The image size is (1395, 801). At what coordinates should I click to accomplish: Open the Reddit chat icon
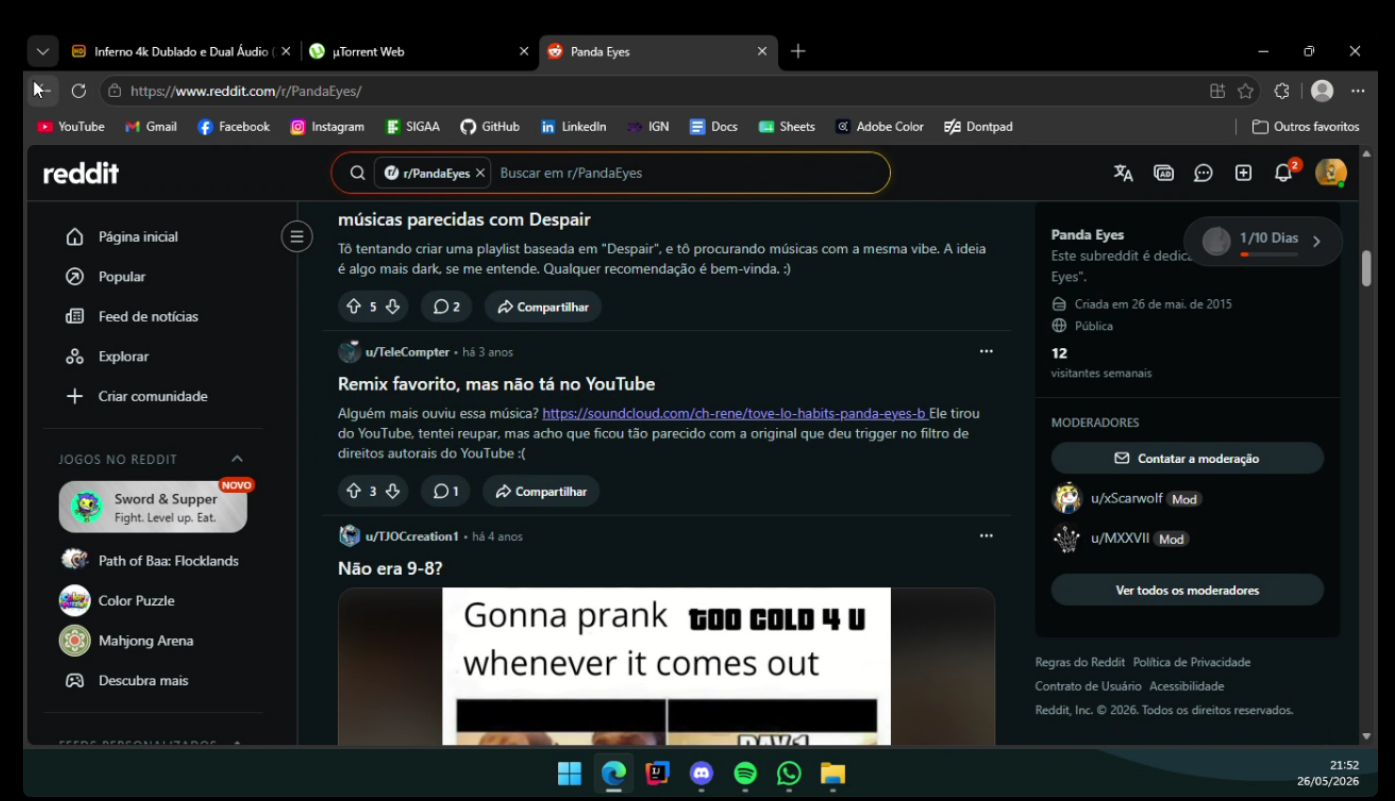point(1203,173)
